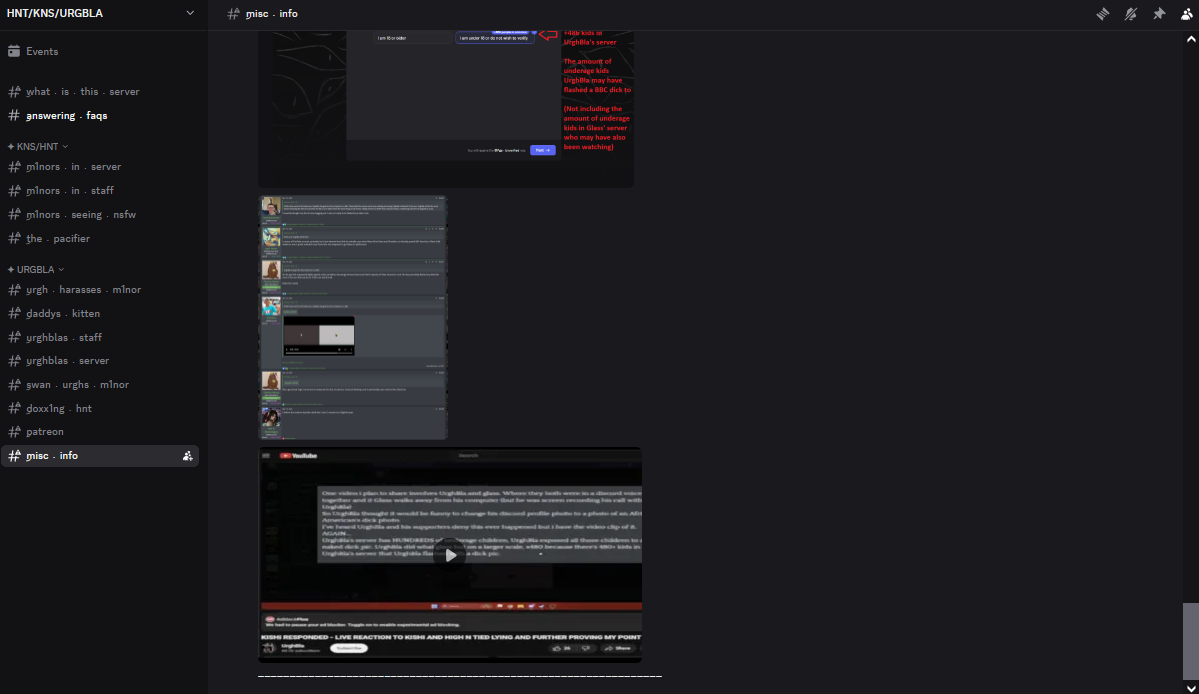1199x694 pixels.
Task: Open the HNT/KNS/URGBLA server dropdown
Action: [100, 14]
